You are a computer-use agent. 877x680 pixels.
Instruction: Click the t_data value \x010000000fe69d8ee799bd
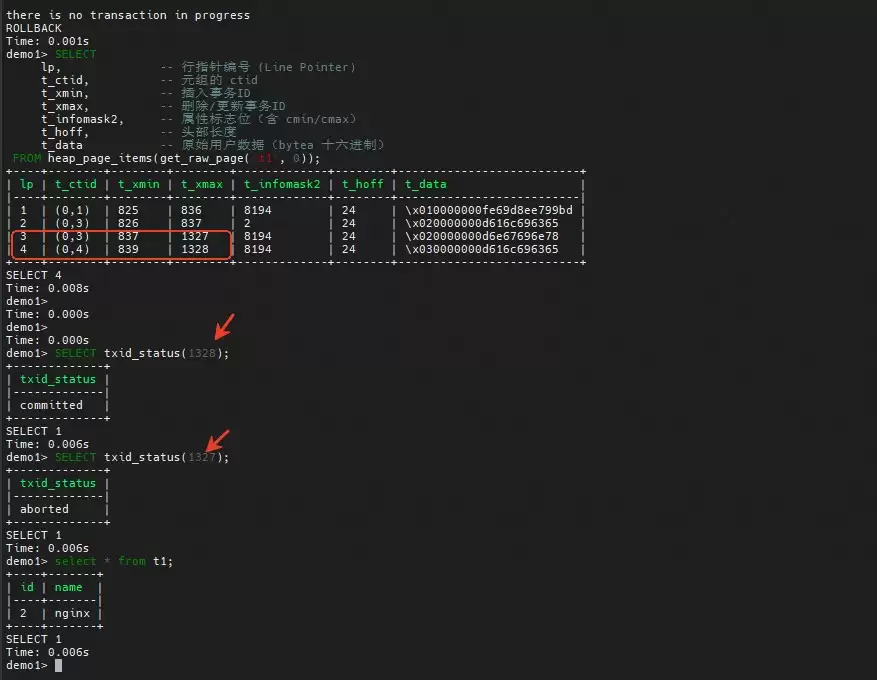(489, 210)
